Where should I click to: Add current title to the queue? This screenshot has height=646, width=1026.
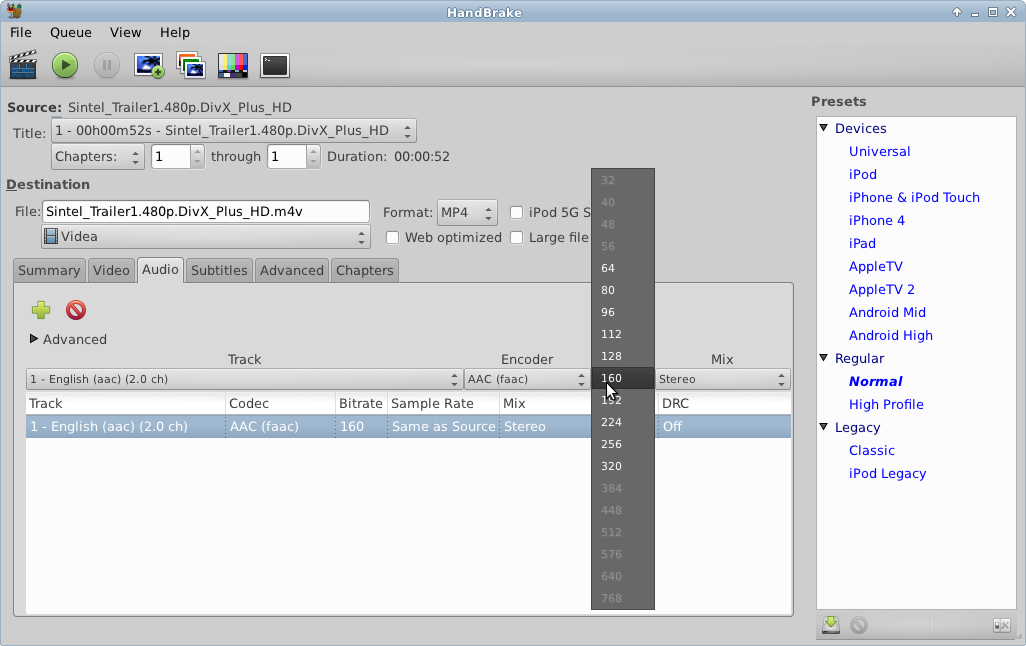(x=149, y=65)
